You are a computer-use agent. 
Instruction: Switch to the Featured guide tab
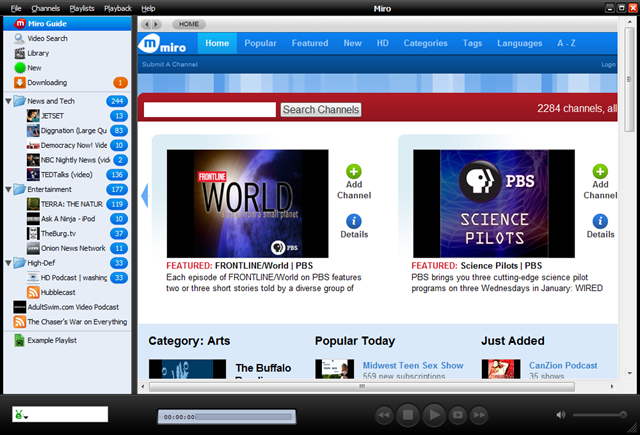coord(310,43)
